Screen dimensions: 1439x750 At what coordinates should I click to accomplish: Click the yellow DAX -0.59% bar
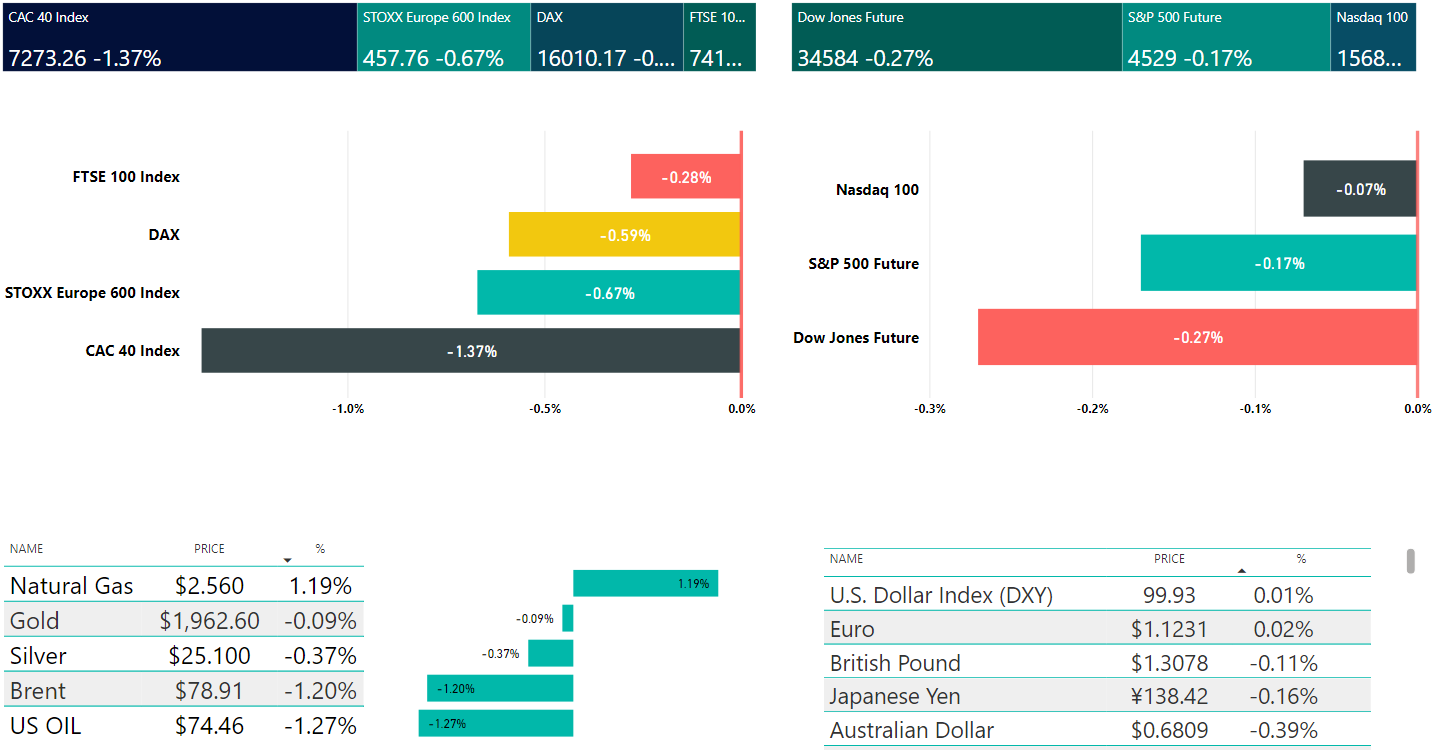click(624, 235)
